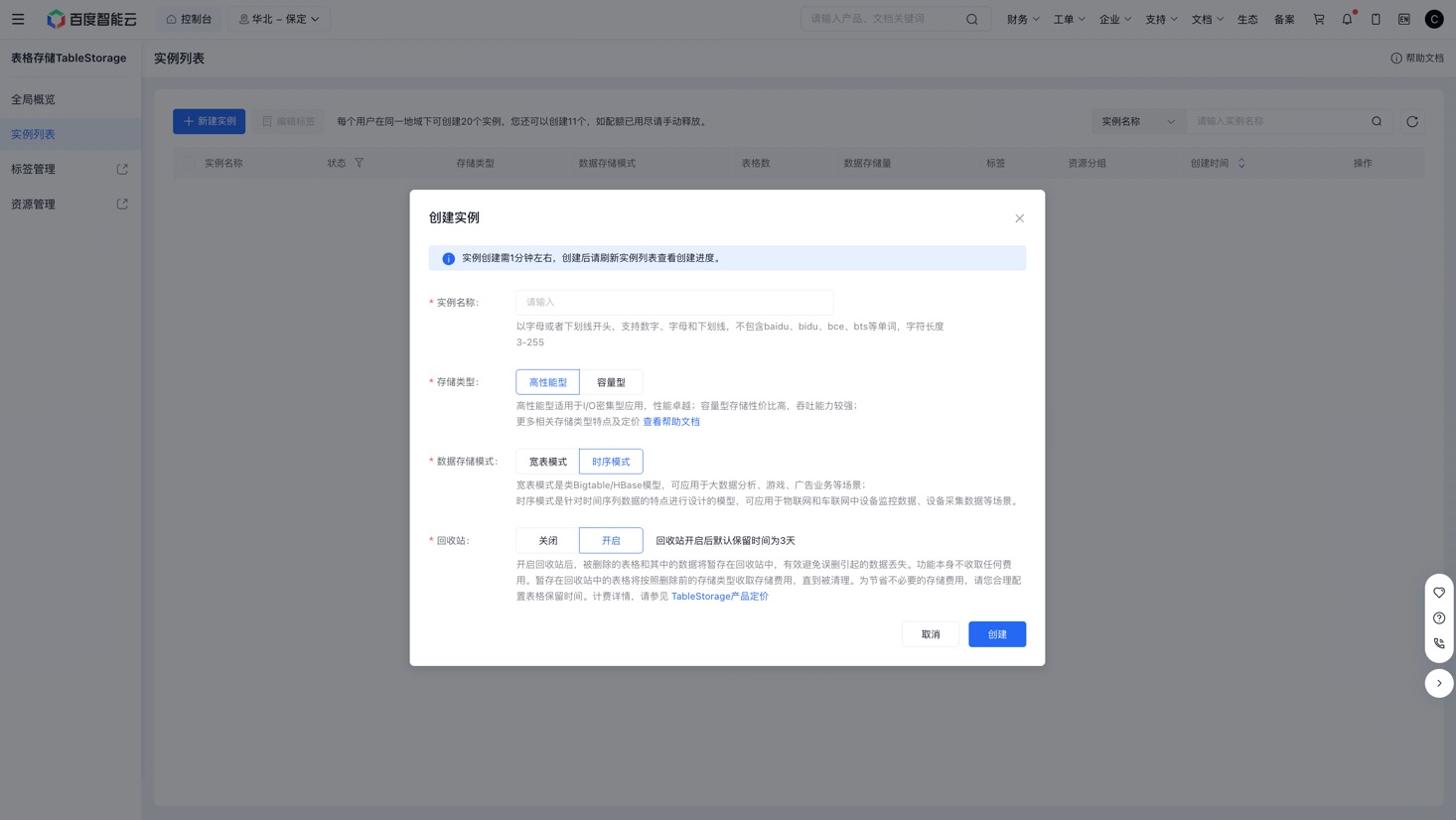Set recycle bin to 关闭
The width and height of the screenshot is (1456, 820).
(x=547, y=541)
